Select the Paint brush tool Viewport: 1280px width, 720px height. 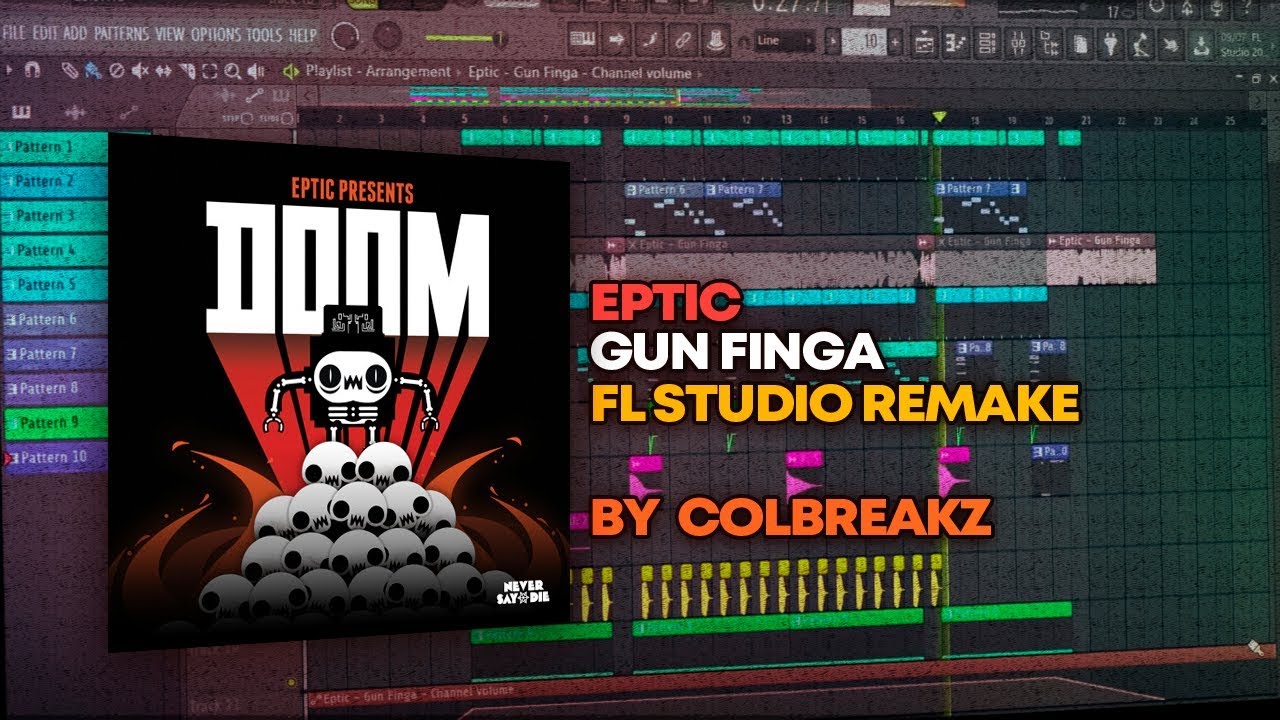93,70
